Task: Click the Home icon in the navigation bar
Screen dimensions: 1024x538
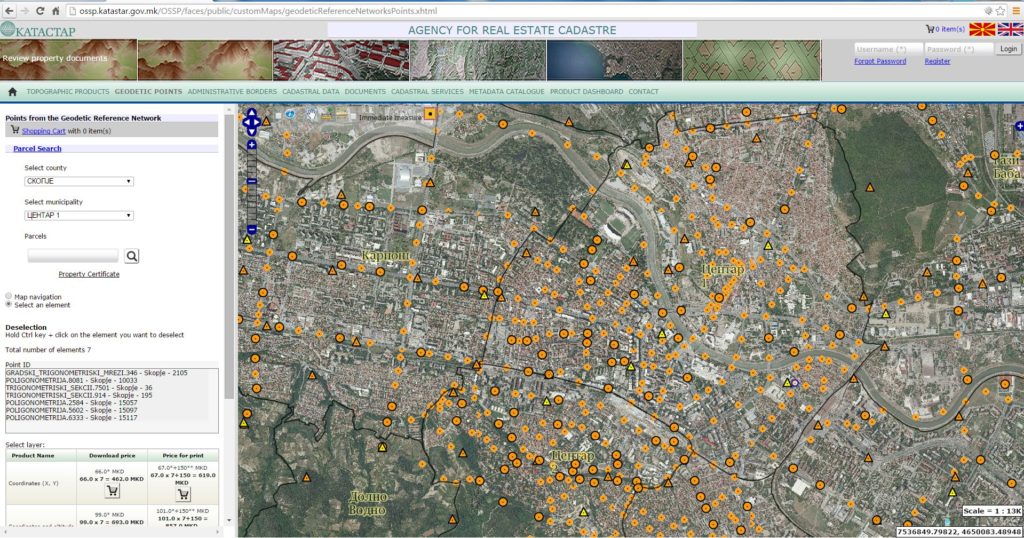Action: 13,92
